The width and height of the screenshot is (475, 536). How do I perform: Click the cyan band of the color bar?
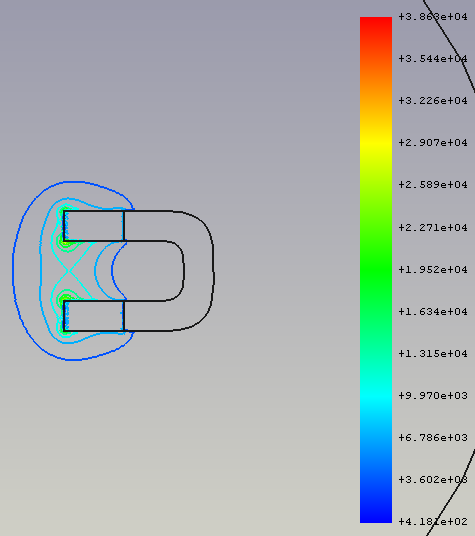tap(376, 396)
